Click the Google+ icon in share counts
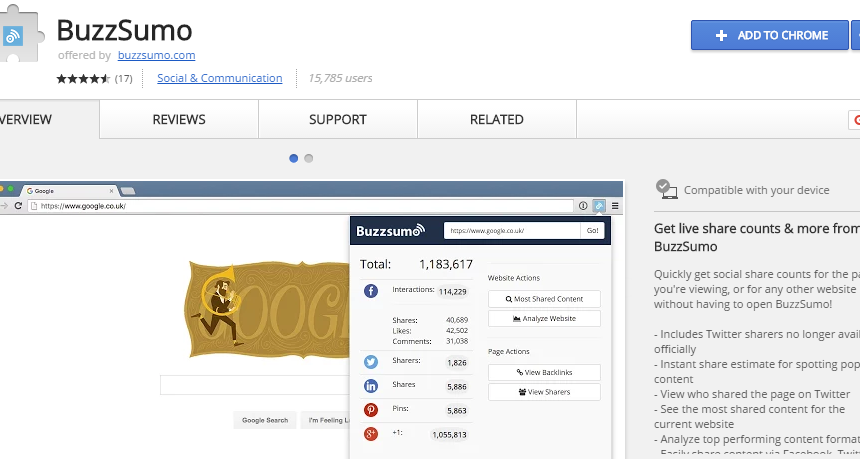 point(371,434)
